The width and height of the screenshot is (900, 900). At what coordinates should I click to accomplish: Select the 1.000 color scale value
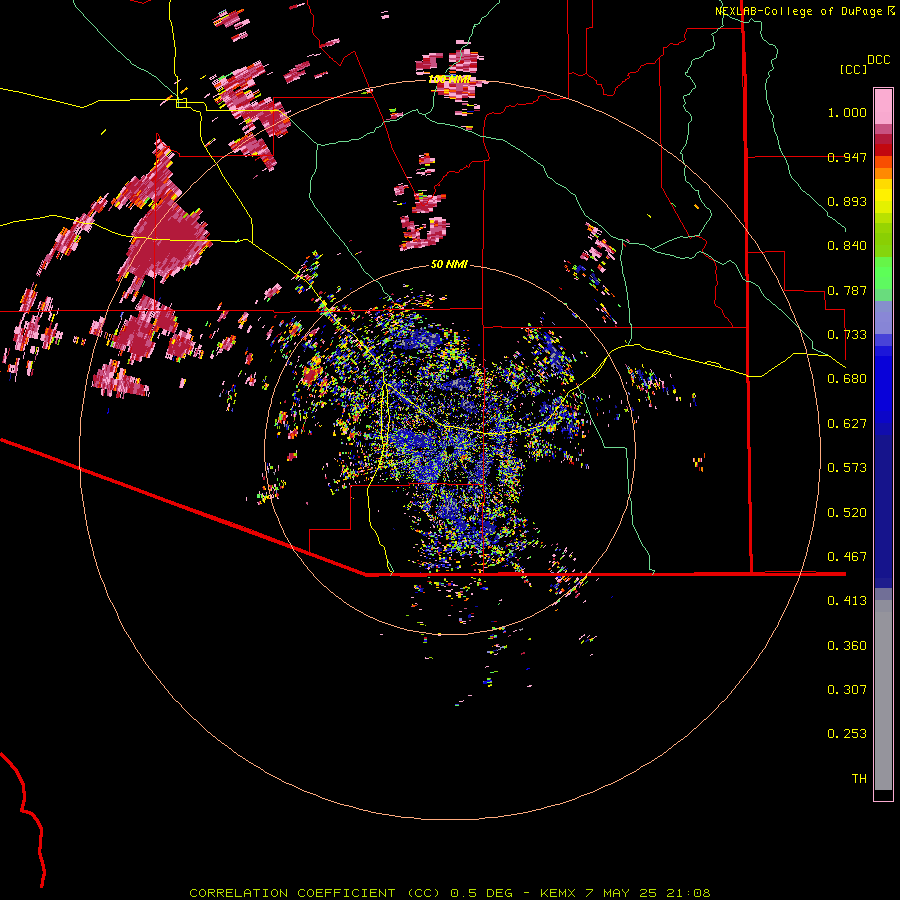point(847,112)
